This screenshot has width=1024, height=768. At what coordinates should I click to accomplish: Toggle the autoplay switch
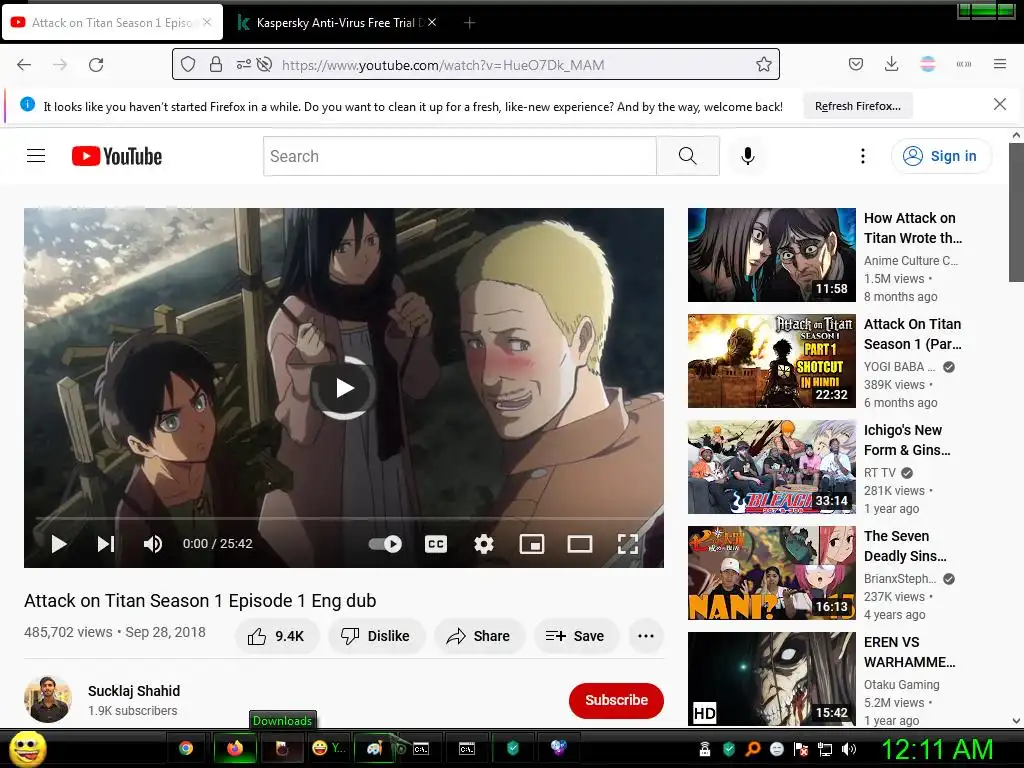(x=385, y=544)
